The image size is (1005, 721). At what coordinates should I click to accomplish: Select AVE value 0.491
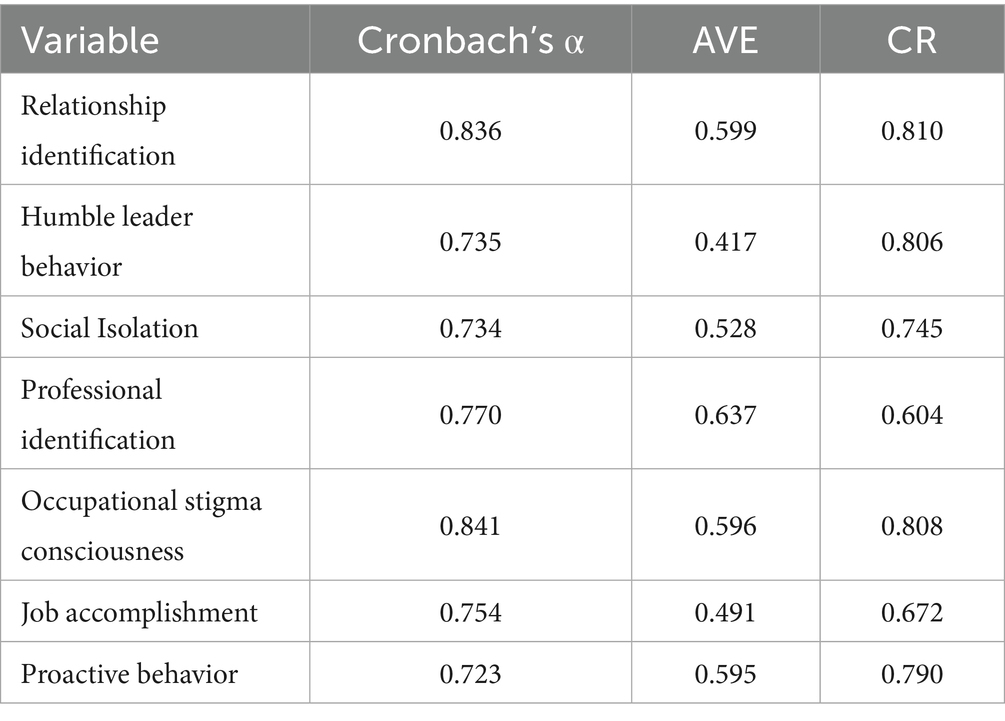point(726,612)
